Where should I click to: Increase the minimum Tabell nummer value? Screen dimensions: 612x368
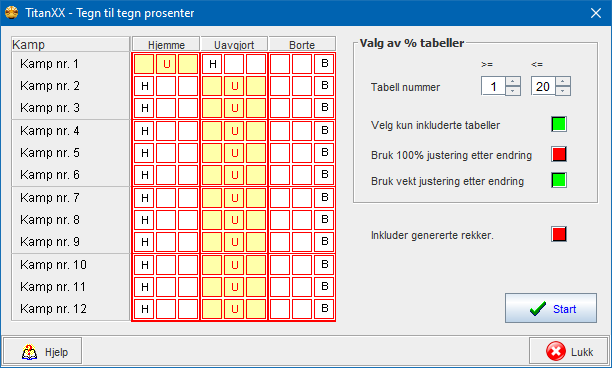(513, 82)
